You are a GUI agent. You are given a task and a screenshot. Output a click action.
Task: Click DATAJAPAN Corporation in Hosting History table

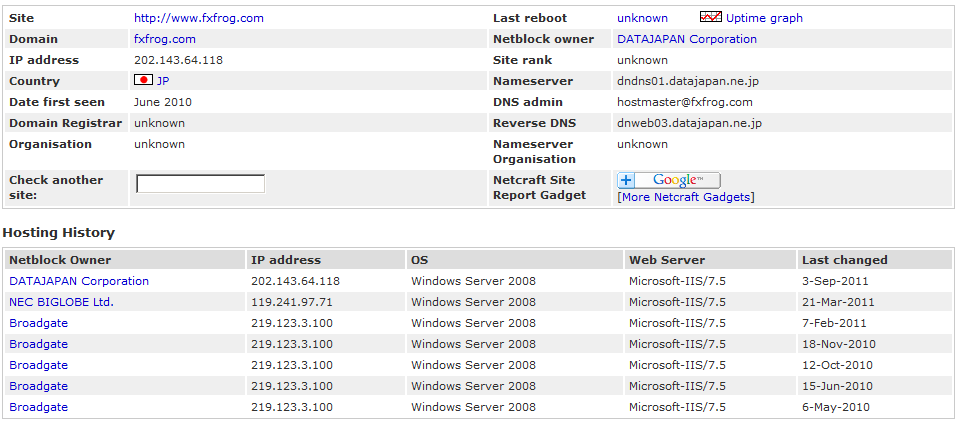pyautogui.click(x=79, y=281)
